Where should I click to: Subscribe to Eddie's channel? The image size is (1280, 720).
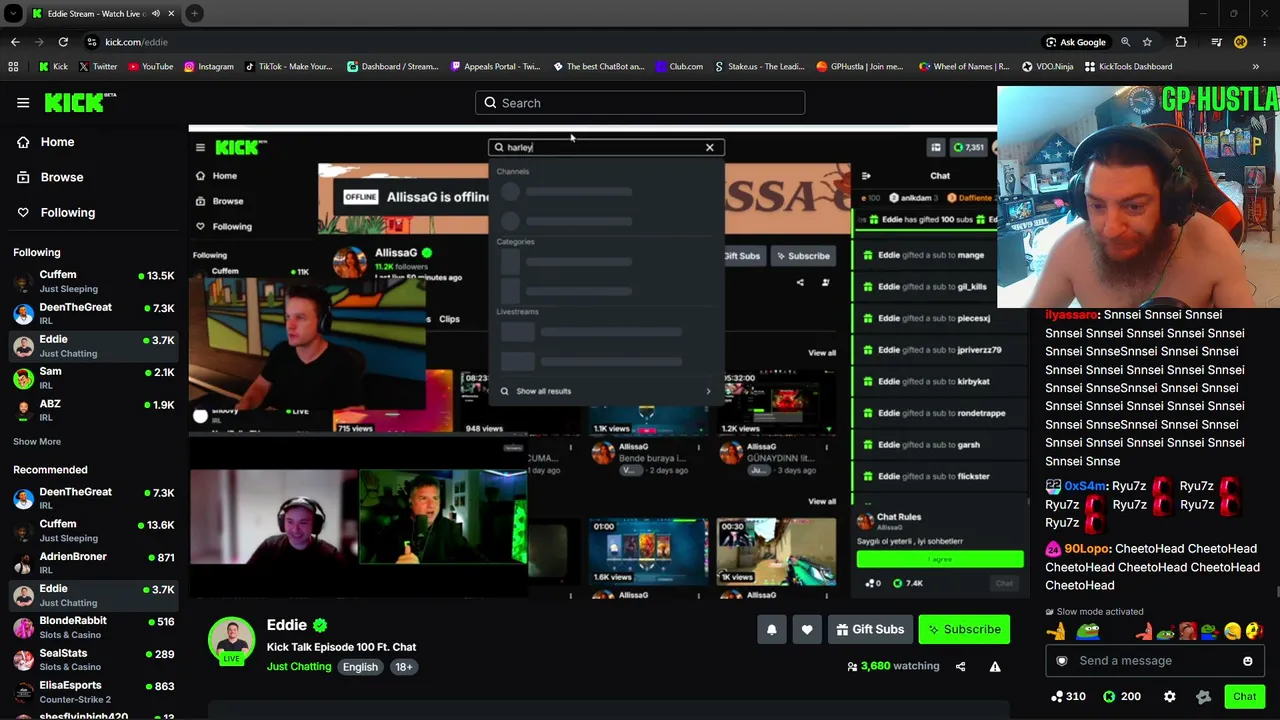click(964, 629)
